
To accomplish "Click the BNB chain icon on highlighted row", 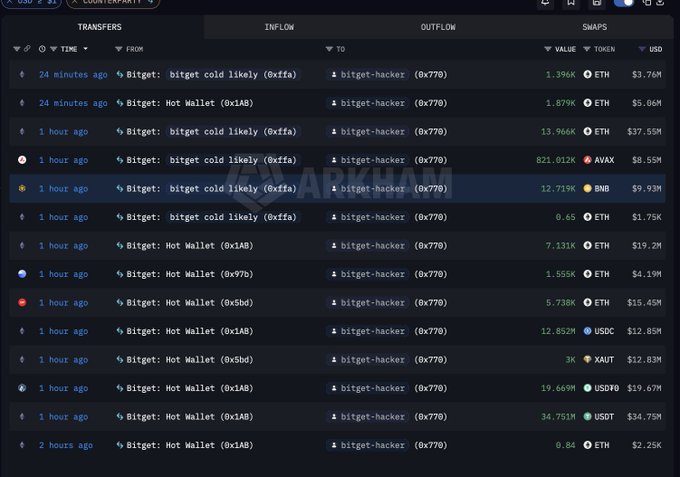I will tap(22, 189).
